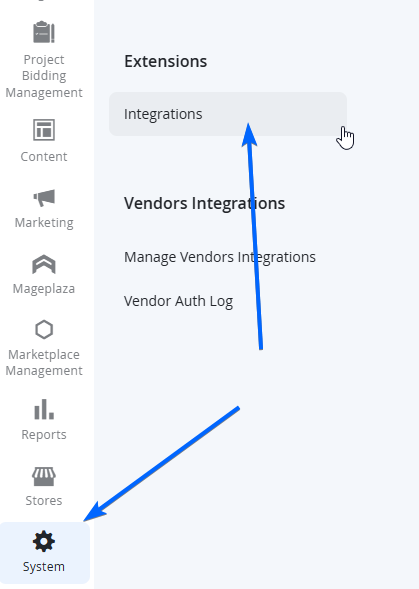Viewport: 419px width, 589px height.
Task: Click the Extensions section heading
Action: [x=166, y=61]
